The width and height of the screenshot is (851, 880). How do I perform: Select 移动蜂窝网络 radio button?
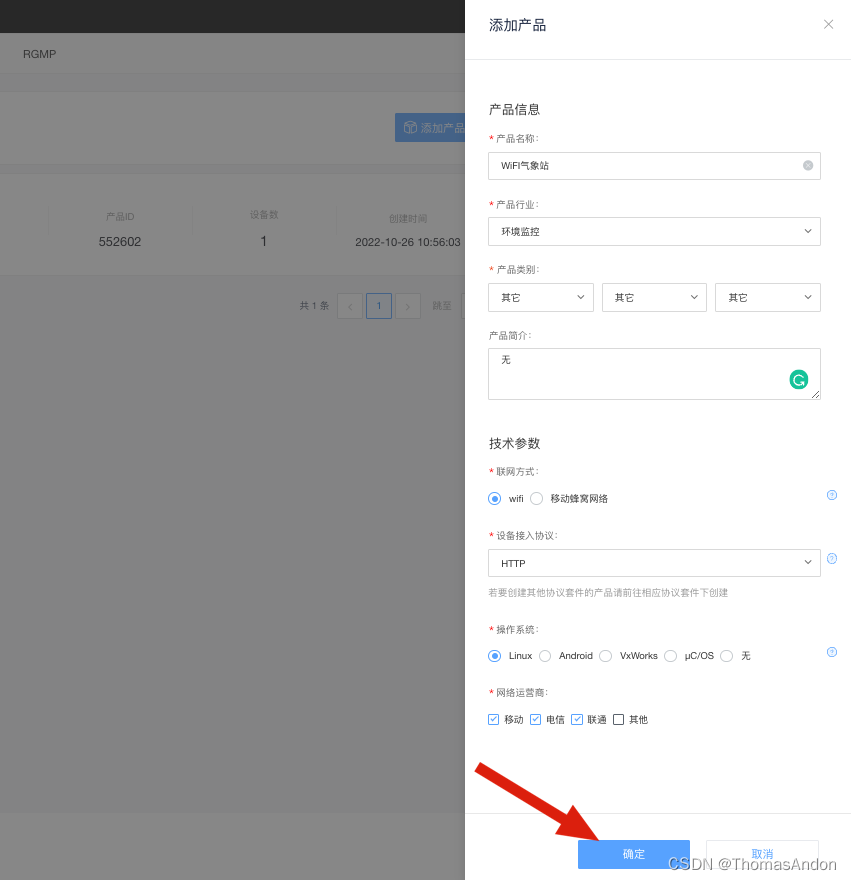pos(537,498)
